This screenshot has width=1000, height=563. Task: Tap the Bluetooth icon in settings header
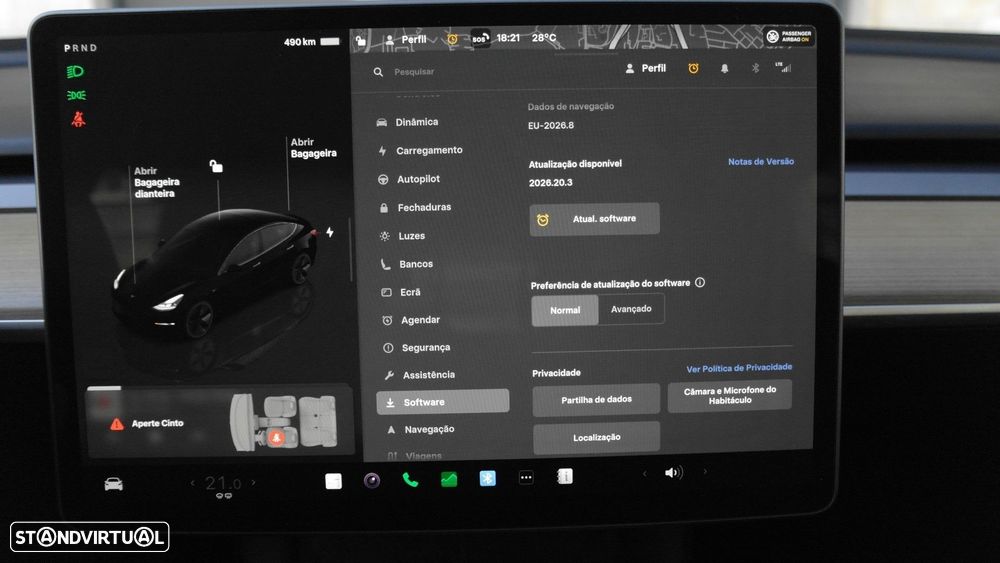tap(755, 68)
